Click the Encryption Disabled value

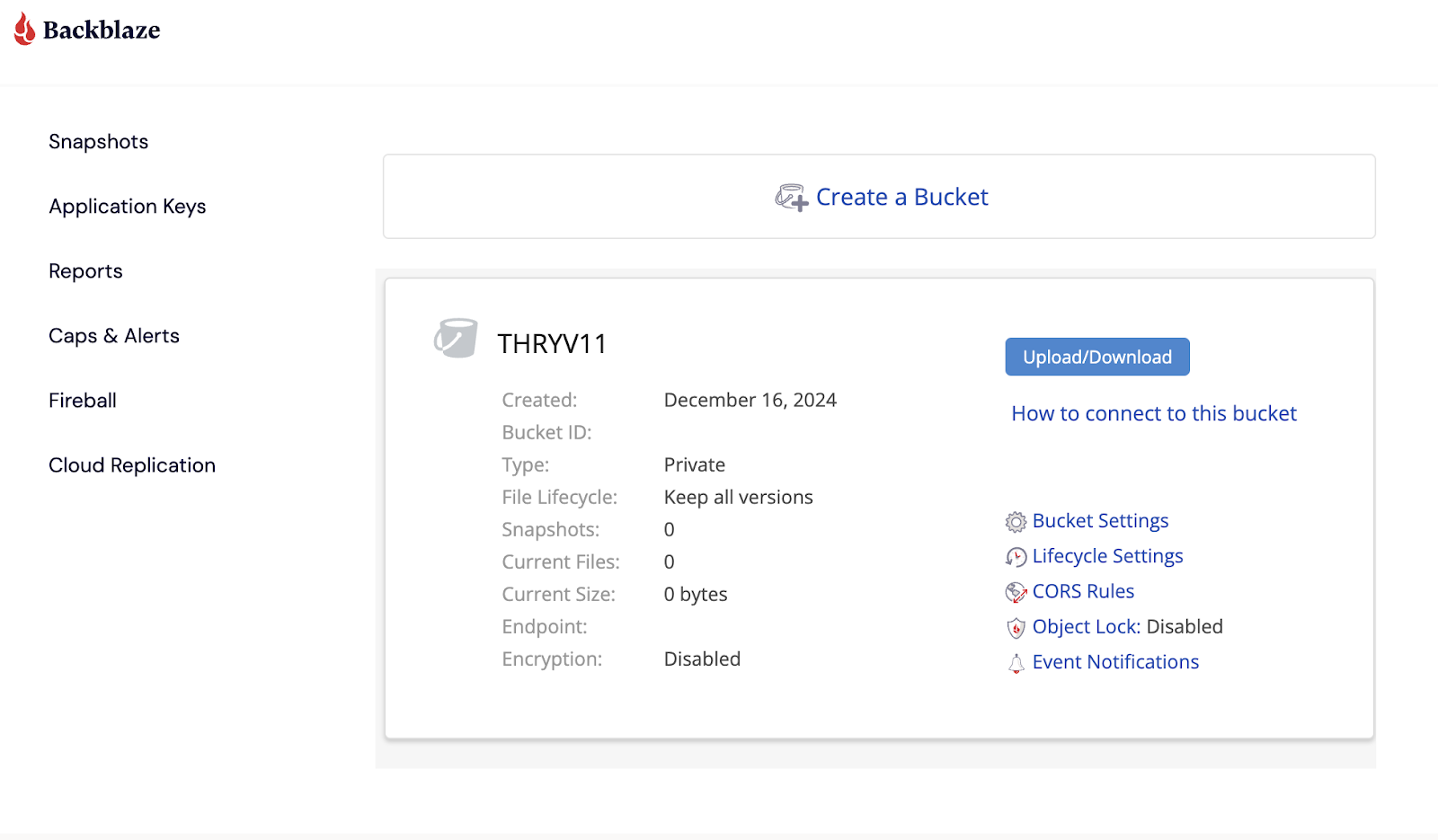click(702, 659)
